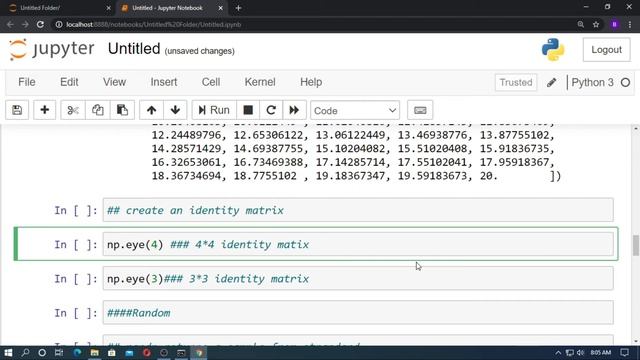640x360 pixels.
Task: Open the browser zoom magnifier icon
Action: (580, 24)
